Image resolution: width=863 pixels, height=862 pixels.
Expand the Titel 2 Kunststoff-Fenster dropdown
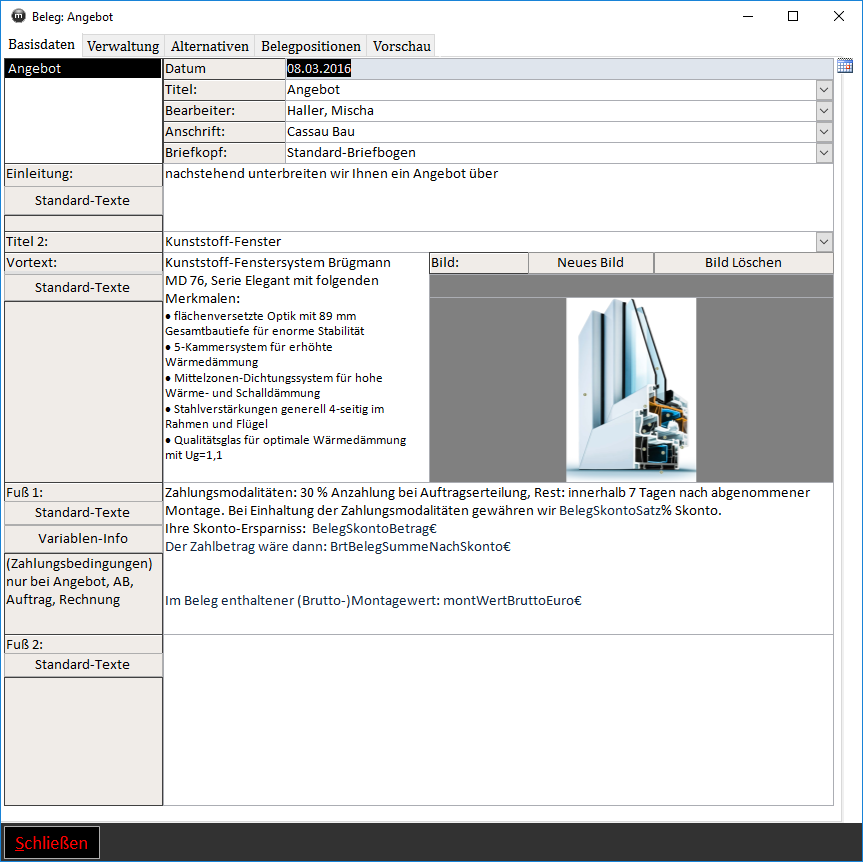824,242
